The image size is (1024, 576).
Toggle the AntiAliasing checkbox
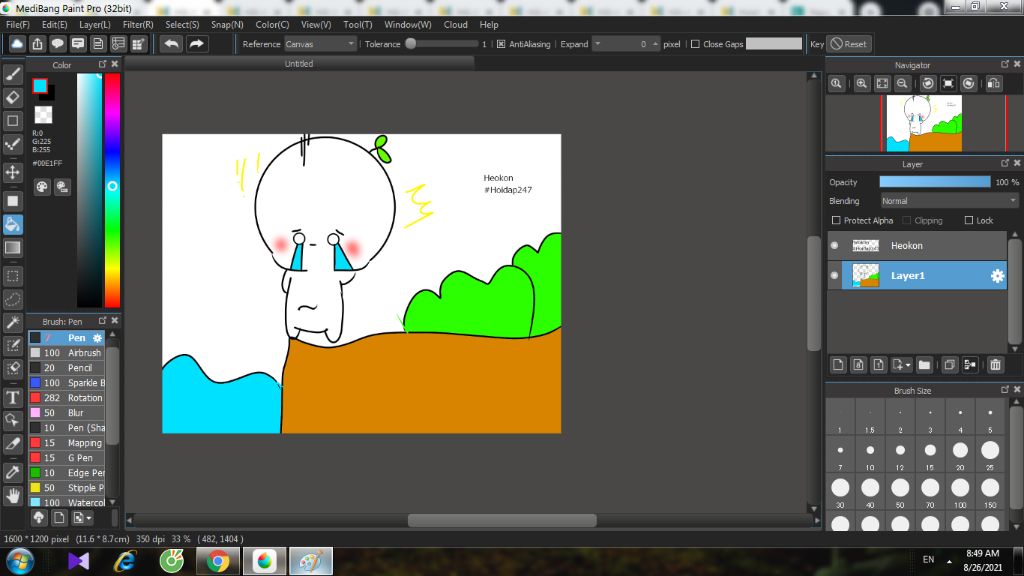[x=501, y=44]
